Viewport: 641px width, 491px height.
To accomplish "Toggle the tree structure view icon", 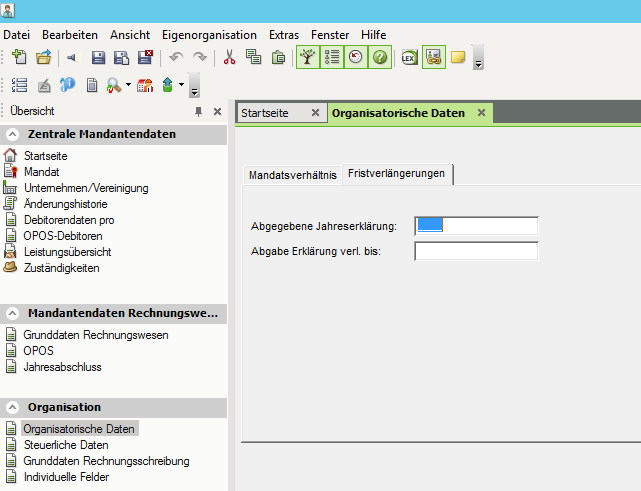I will (x=307, y=58).
